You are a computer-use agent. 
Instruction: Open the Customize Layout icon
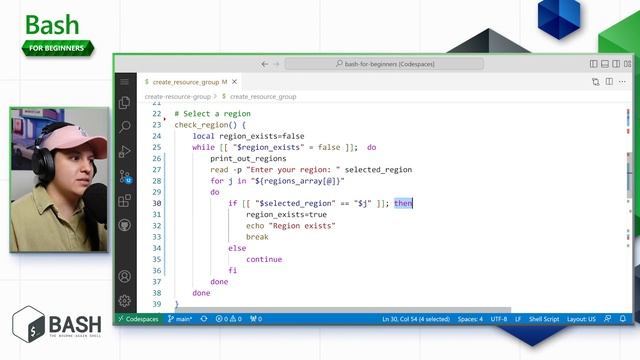point(627,64)
